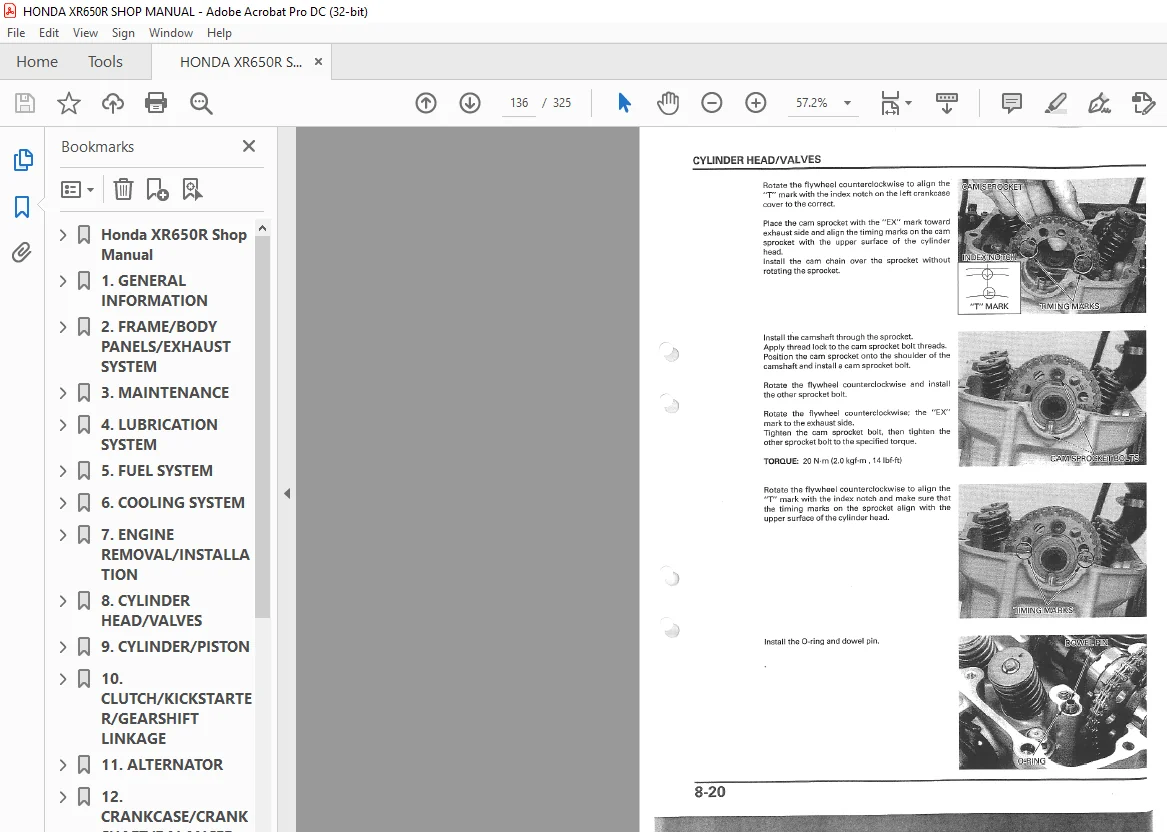
Task: Close the Bookmarks panel
Action: pyautogui.click(x=249, y=147)
